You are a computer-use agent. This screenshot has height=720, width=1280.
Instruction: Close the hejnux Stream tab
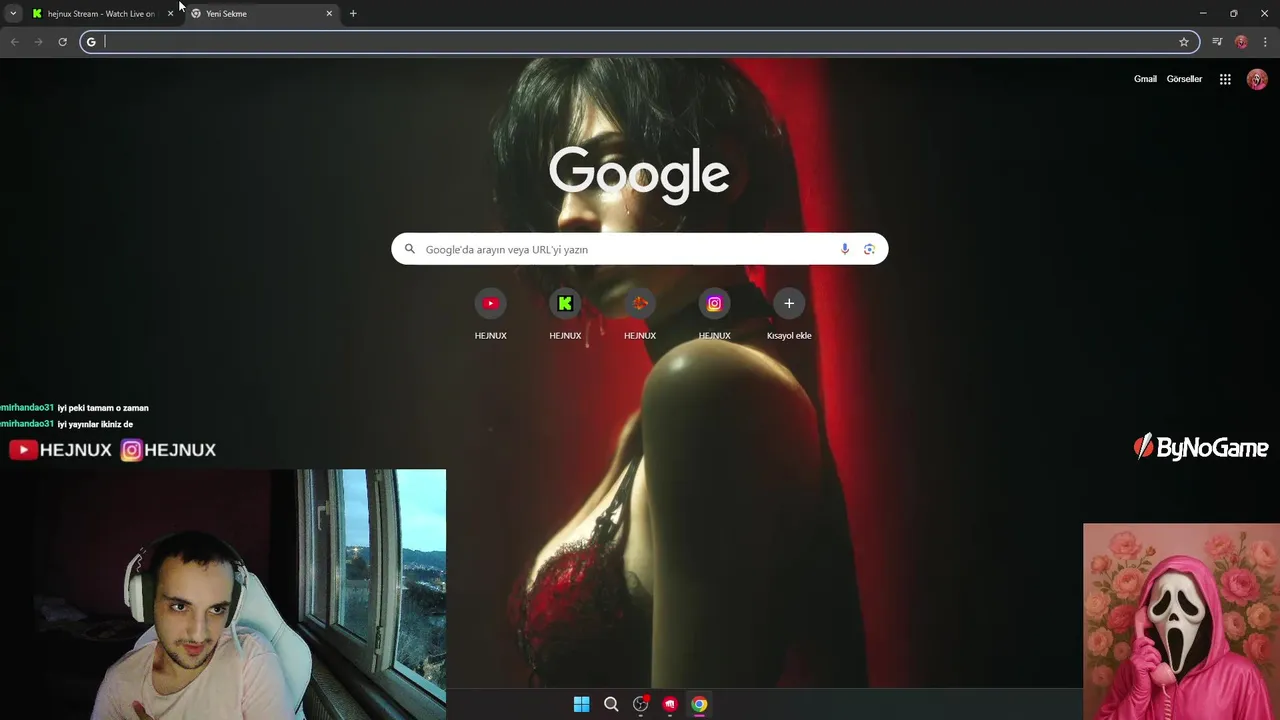point(170,14)
